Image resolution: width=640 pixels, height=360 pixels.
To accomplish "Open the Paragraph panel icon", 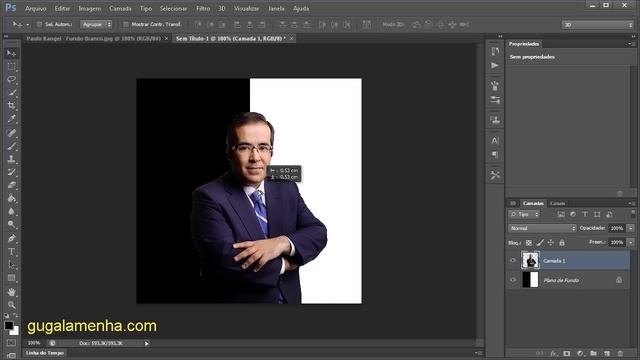I will coord(495,155).
